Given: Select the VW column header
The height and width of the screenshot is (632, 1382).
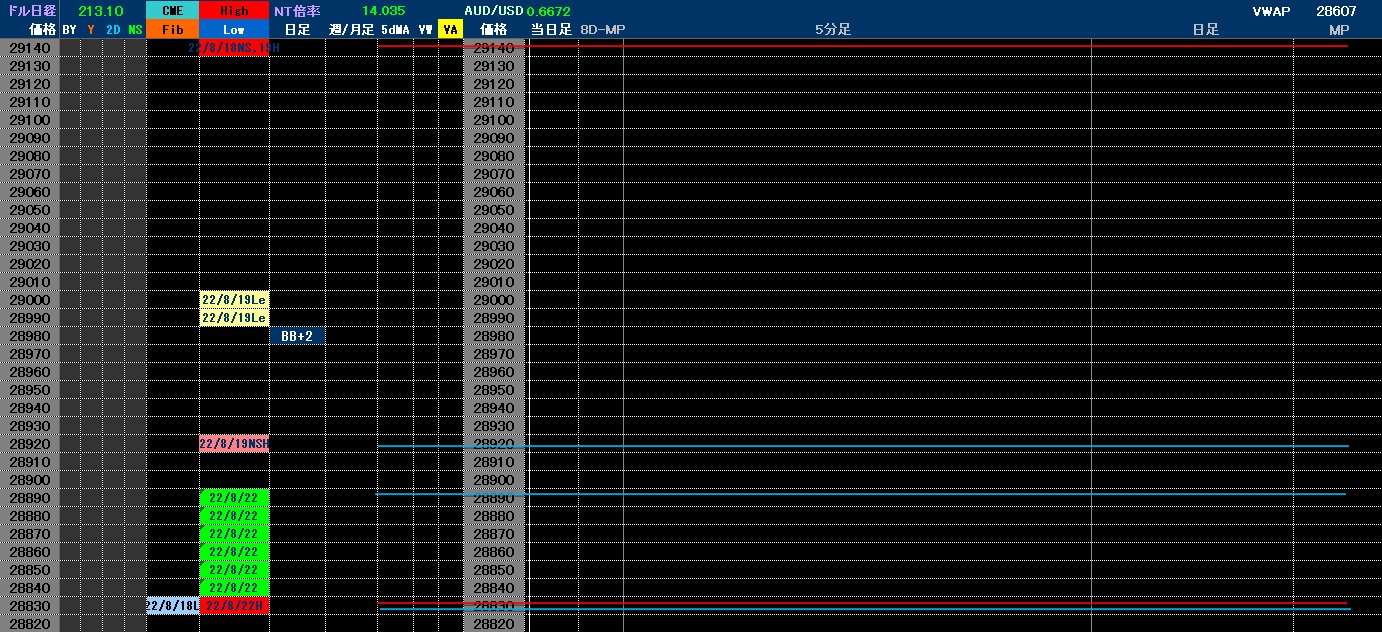Looking at the screenshot, I should (x=426, y=30).
